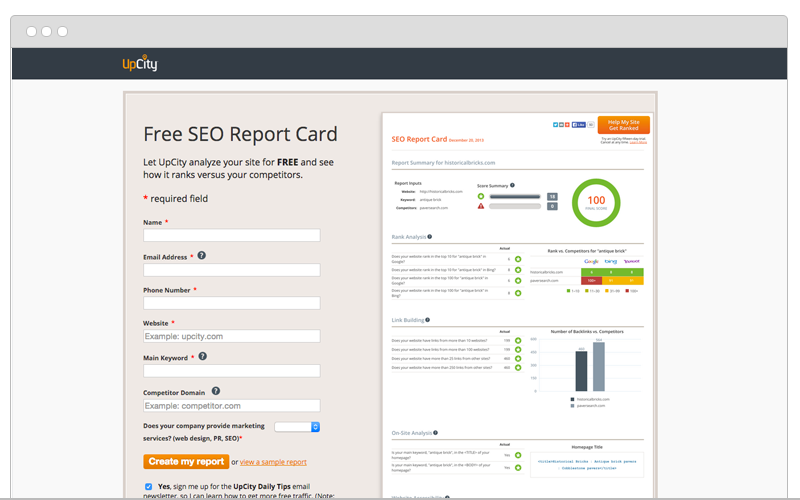The height and width of the screenshot is (500, 800).
Task: Click the red Google Plus share icon
Action: click(x=567, y=124)
